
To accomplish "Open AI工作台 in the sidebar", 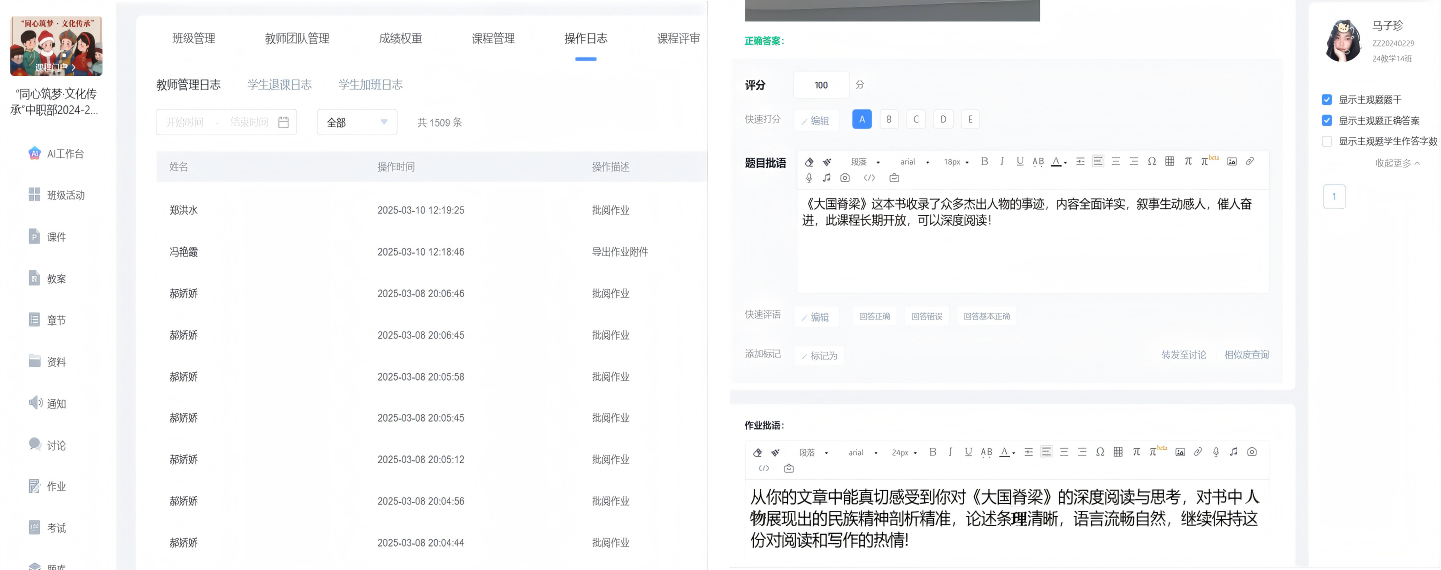I will (x=65, y=154).
